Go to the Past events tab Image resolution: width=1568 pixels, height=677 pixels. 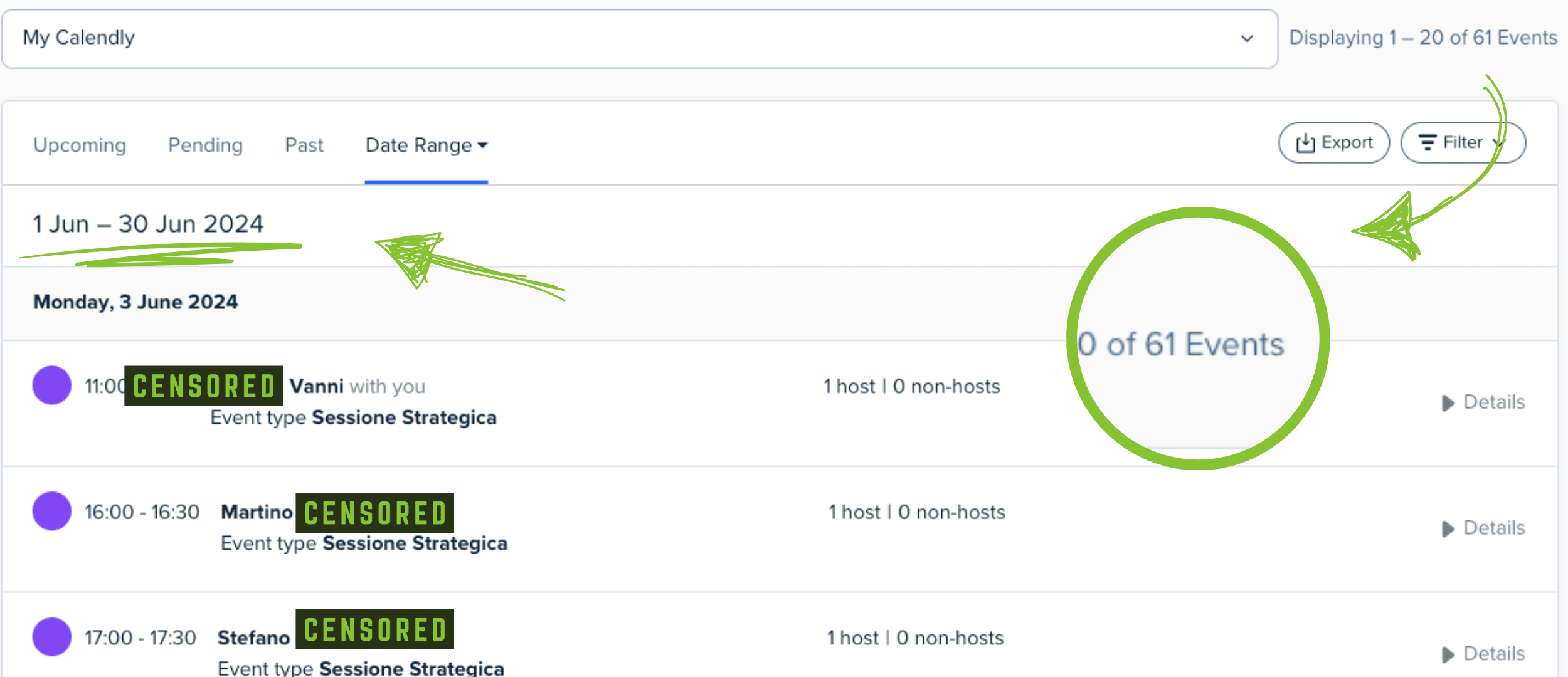(x=304, y=145)
